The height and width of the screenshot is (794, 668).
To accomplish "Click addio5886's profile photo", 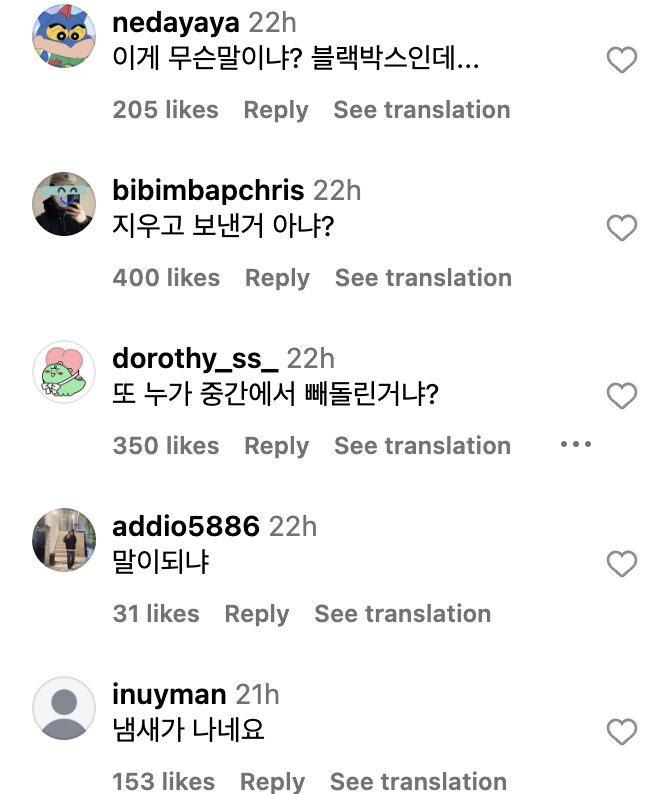I will click(x=64, y=540).
